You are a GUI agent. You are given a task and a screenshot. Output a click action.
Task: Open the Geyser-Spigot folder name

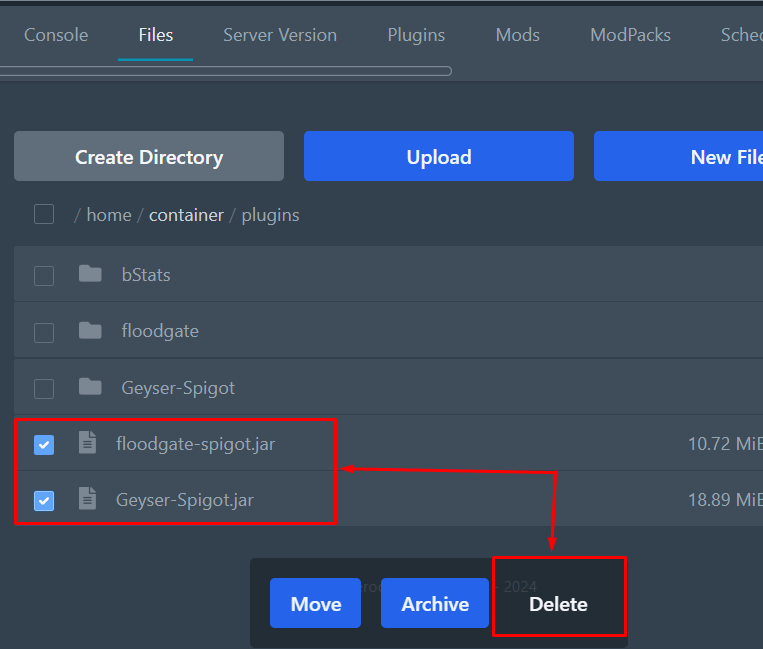point(178,388)
